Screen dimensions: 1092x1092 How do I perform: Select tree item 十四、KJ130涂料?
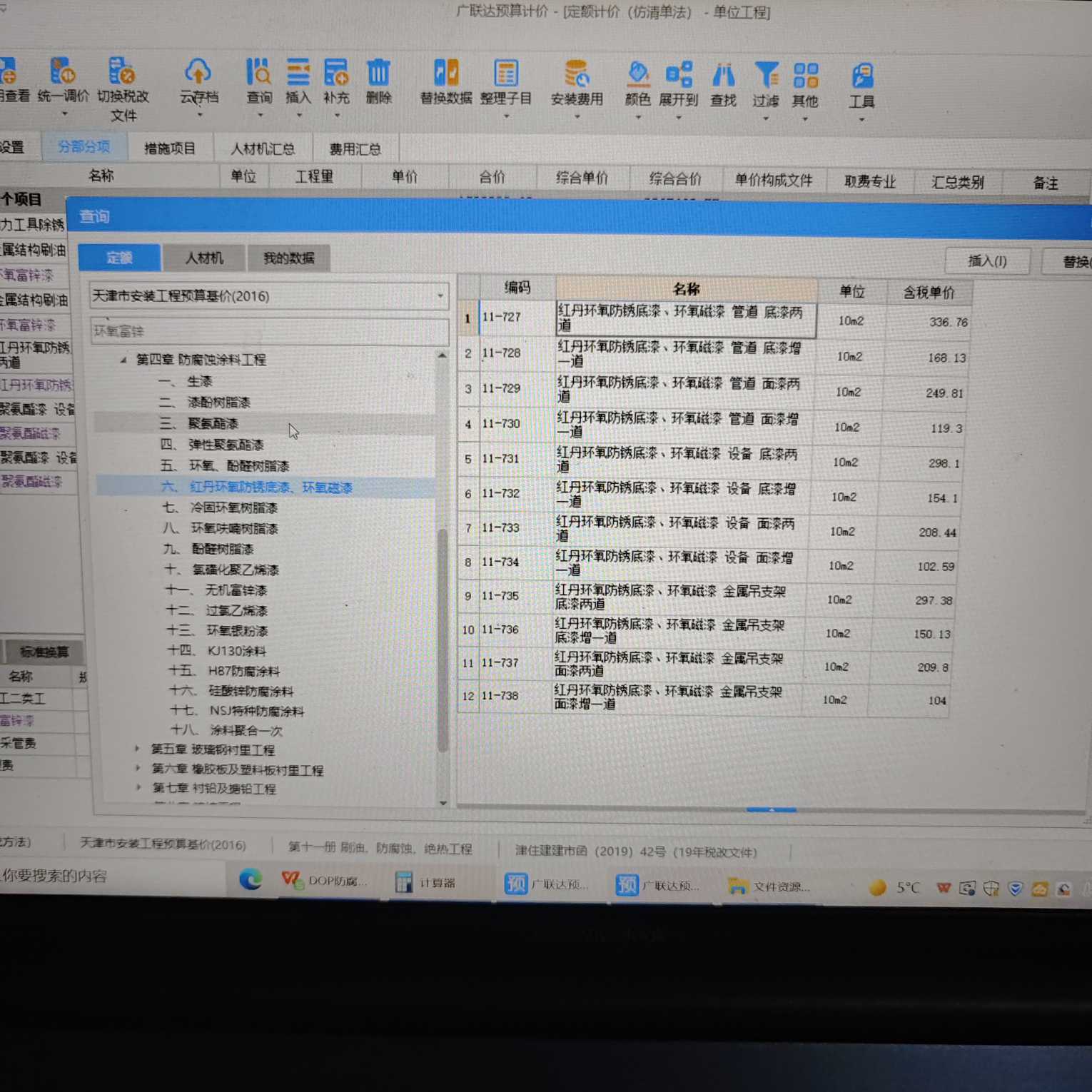[x=217, y=650]
